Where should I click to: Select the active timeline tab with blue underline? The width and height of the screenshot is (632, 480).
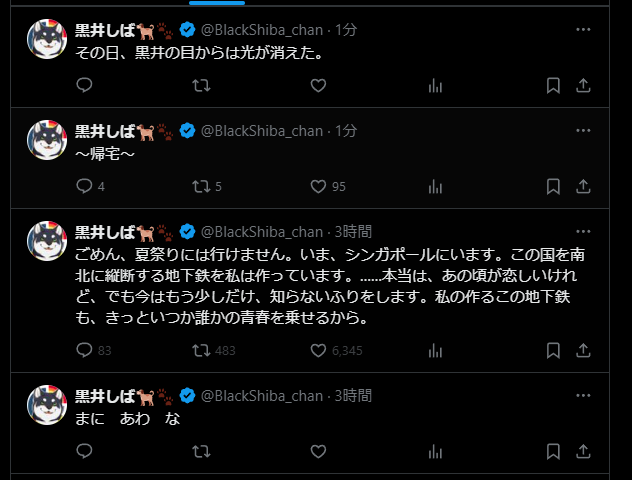tap(217, 2)
